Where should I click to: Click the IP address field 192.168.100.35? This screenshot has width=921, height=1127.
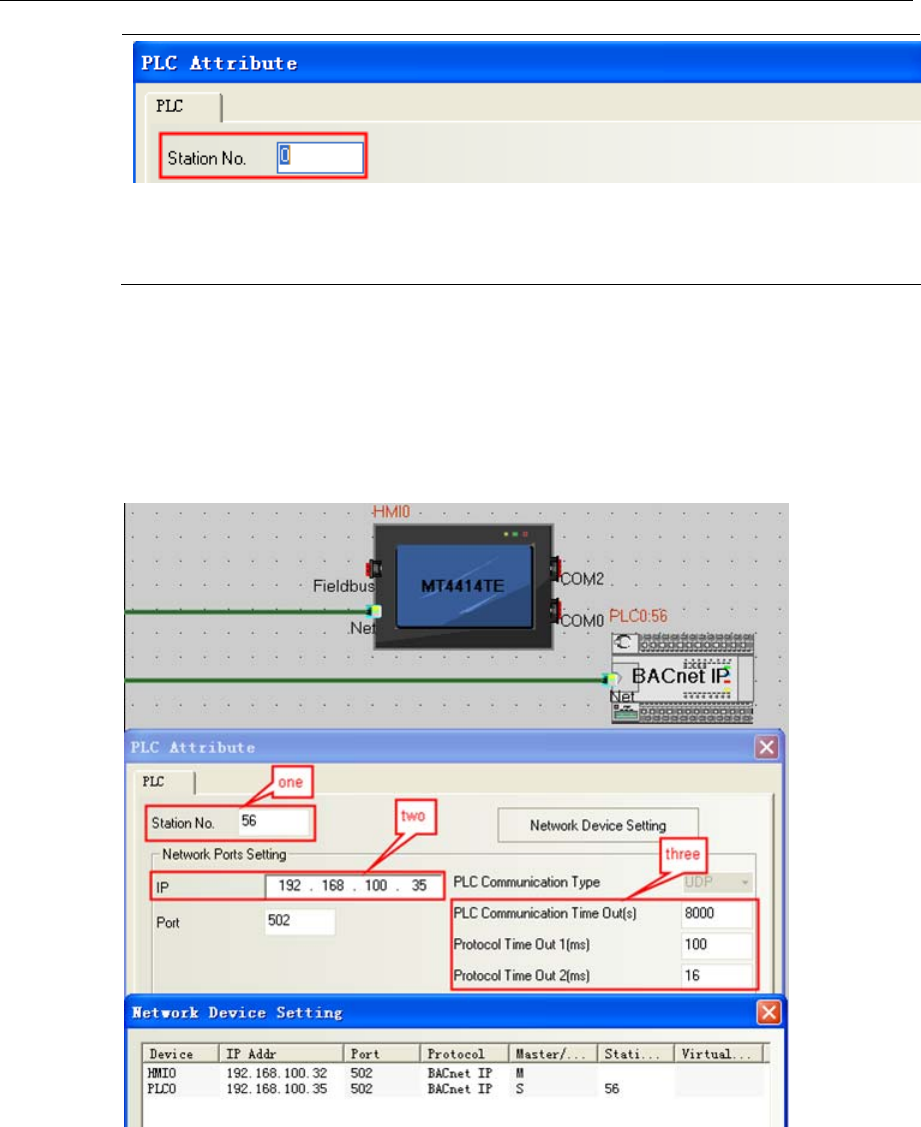[x=354, y=886]
